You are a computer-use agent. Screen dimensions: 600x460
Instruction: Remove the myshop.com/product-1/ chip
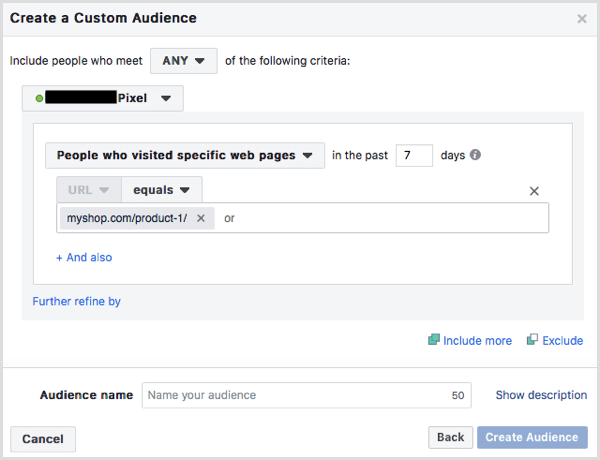[201, 218]
